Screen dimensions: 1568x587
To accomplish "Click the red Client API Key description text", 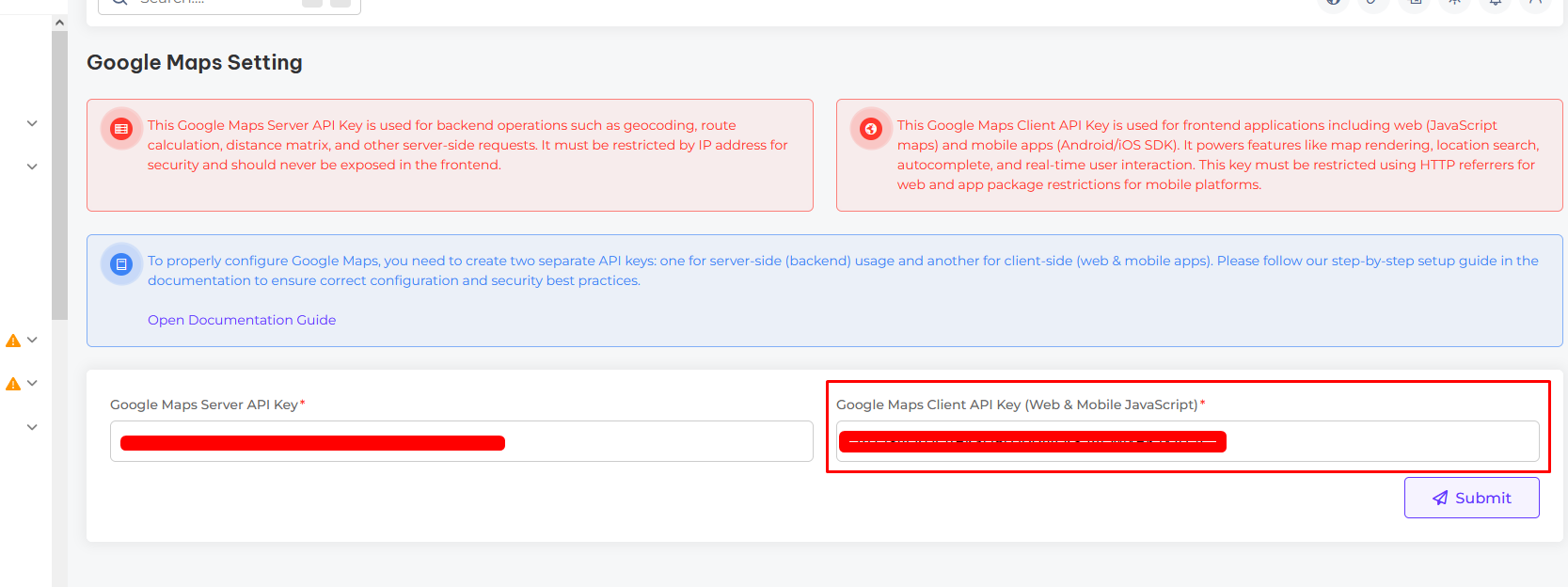I will tap(1218, 154).
